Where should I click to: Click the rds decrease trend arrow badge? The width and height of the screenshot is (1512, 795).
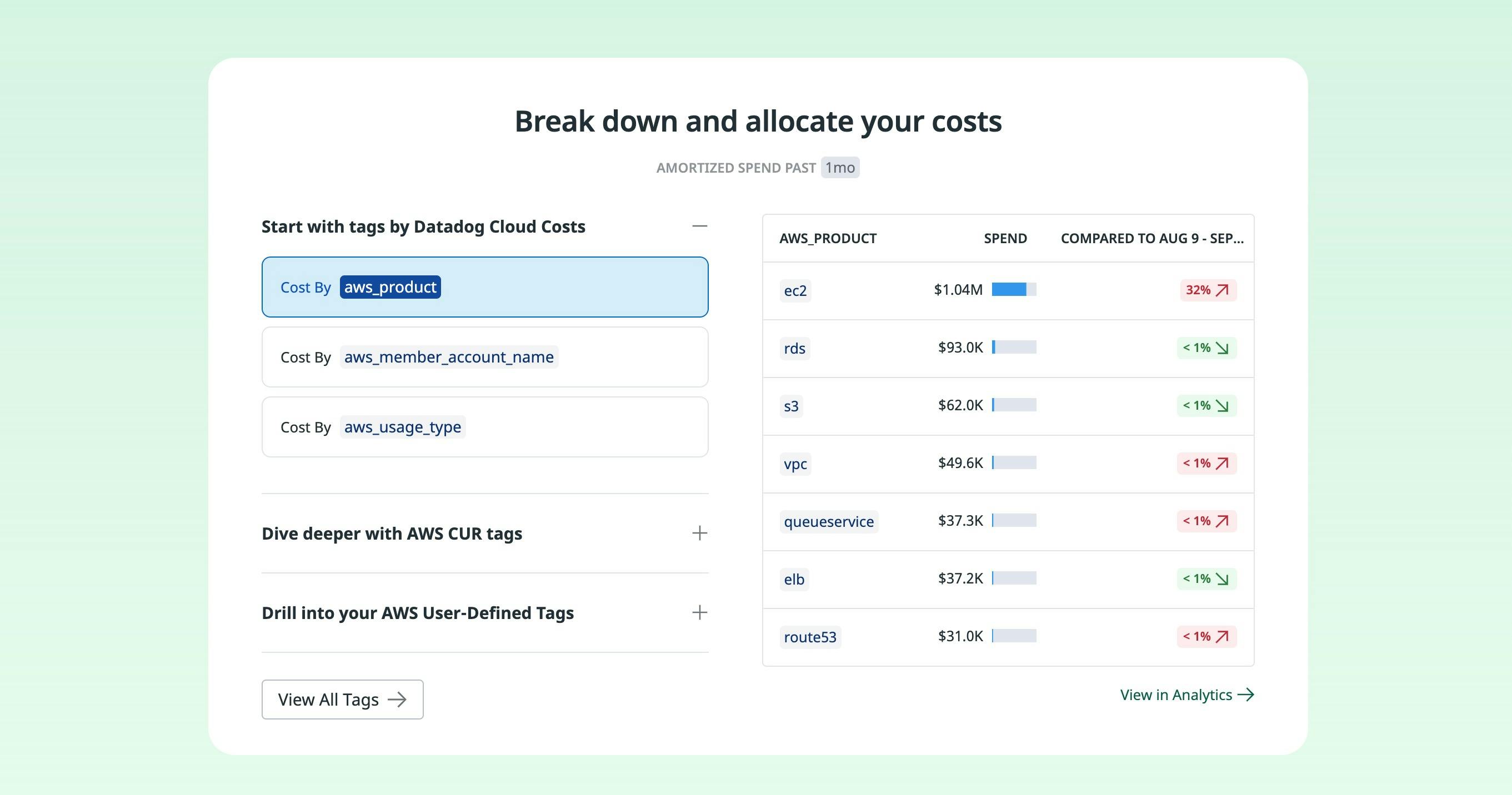tap(1207, 348)
